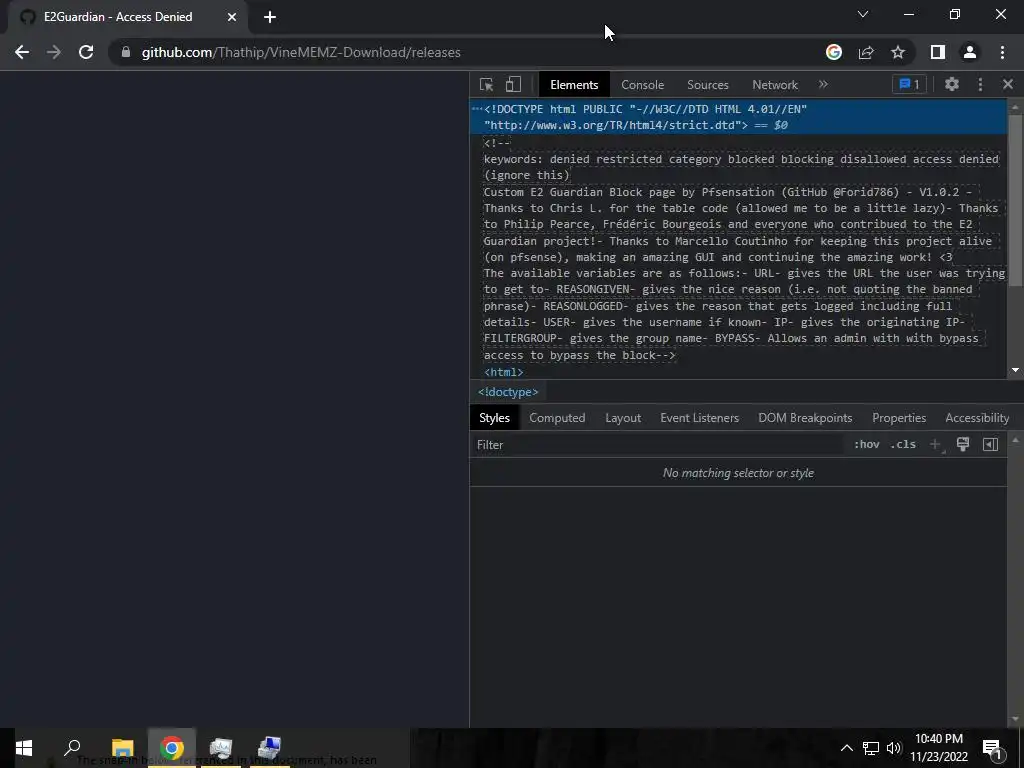
Task: Click the ellipsis beside the DOCTYPE line
Action: [x=476, y=109]
